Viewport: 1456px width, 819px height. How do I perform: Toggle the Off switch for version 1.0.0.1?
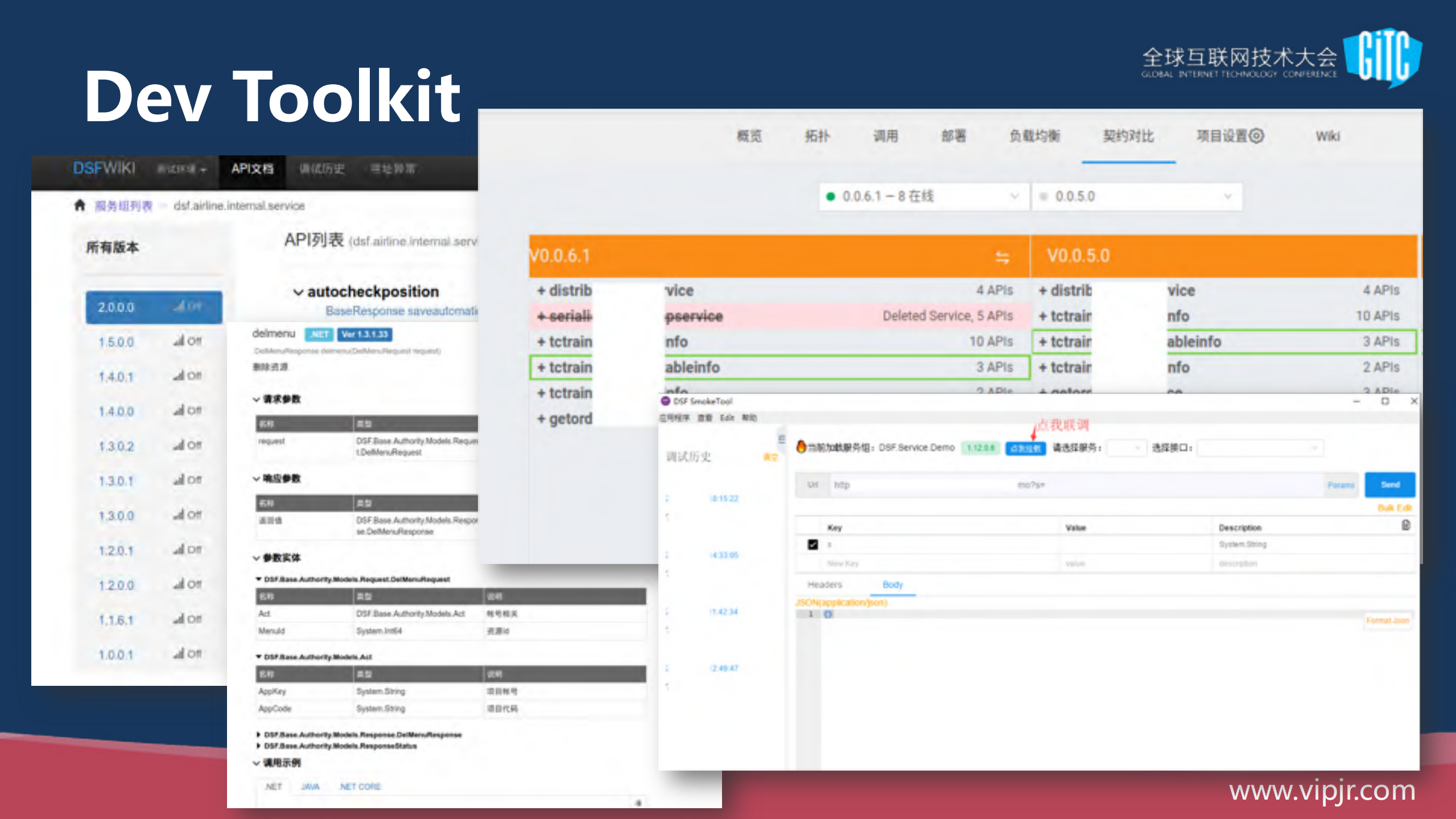pyautogui.click(x=188, y=653)
